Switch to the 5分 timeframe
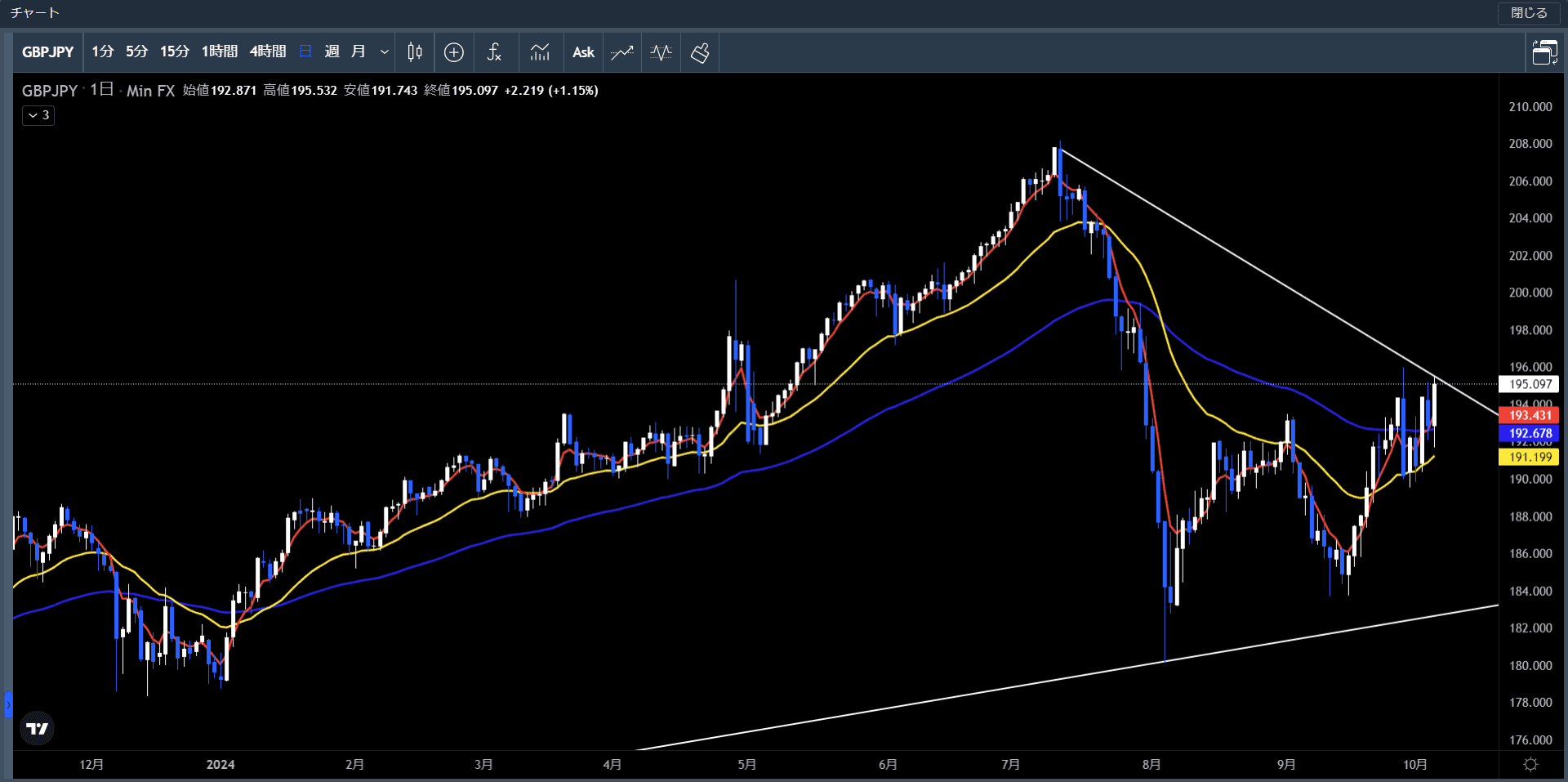 tap(136, 51)
